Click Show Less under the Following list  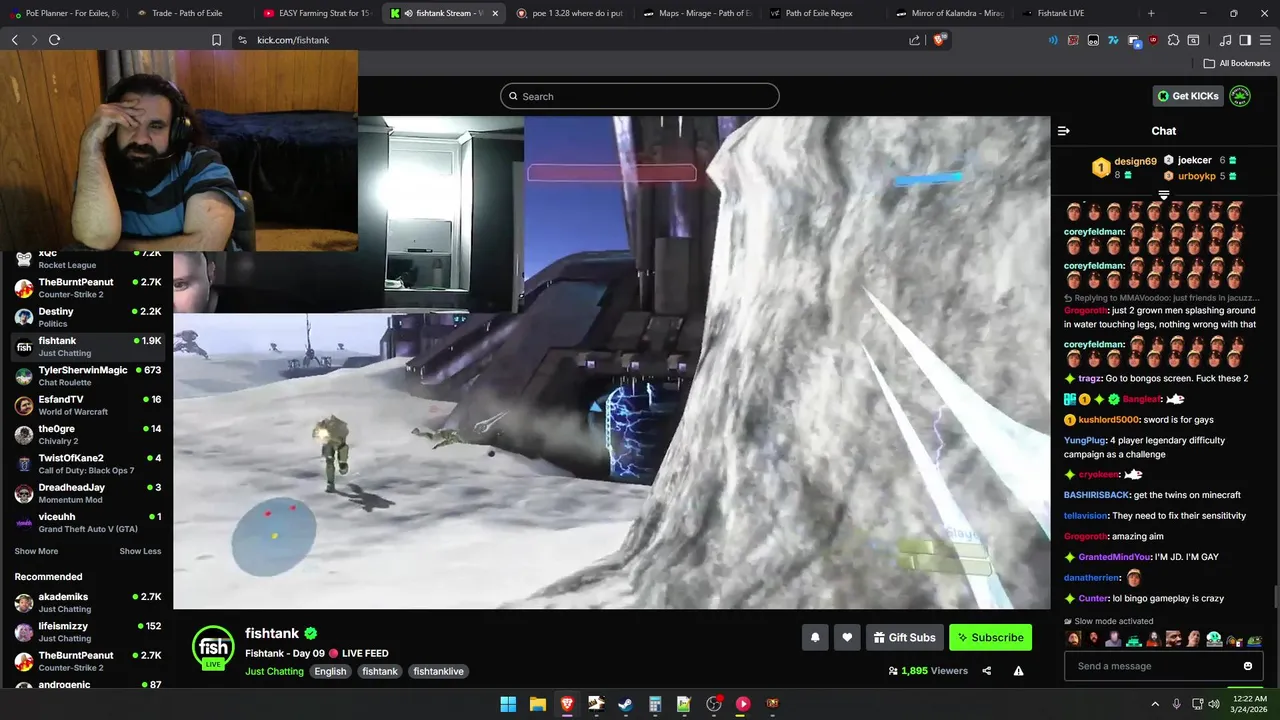140,551
